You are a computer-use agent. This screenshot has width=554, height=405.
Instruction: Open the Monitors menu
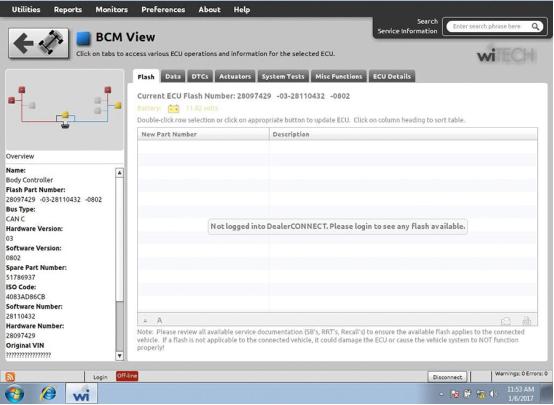[x=112, y=10]
